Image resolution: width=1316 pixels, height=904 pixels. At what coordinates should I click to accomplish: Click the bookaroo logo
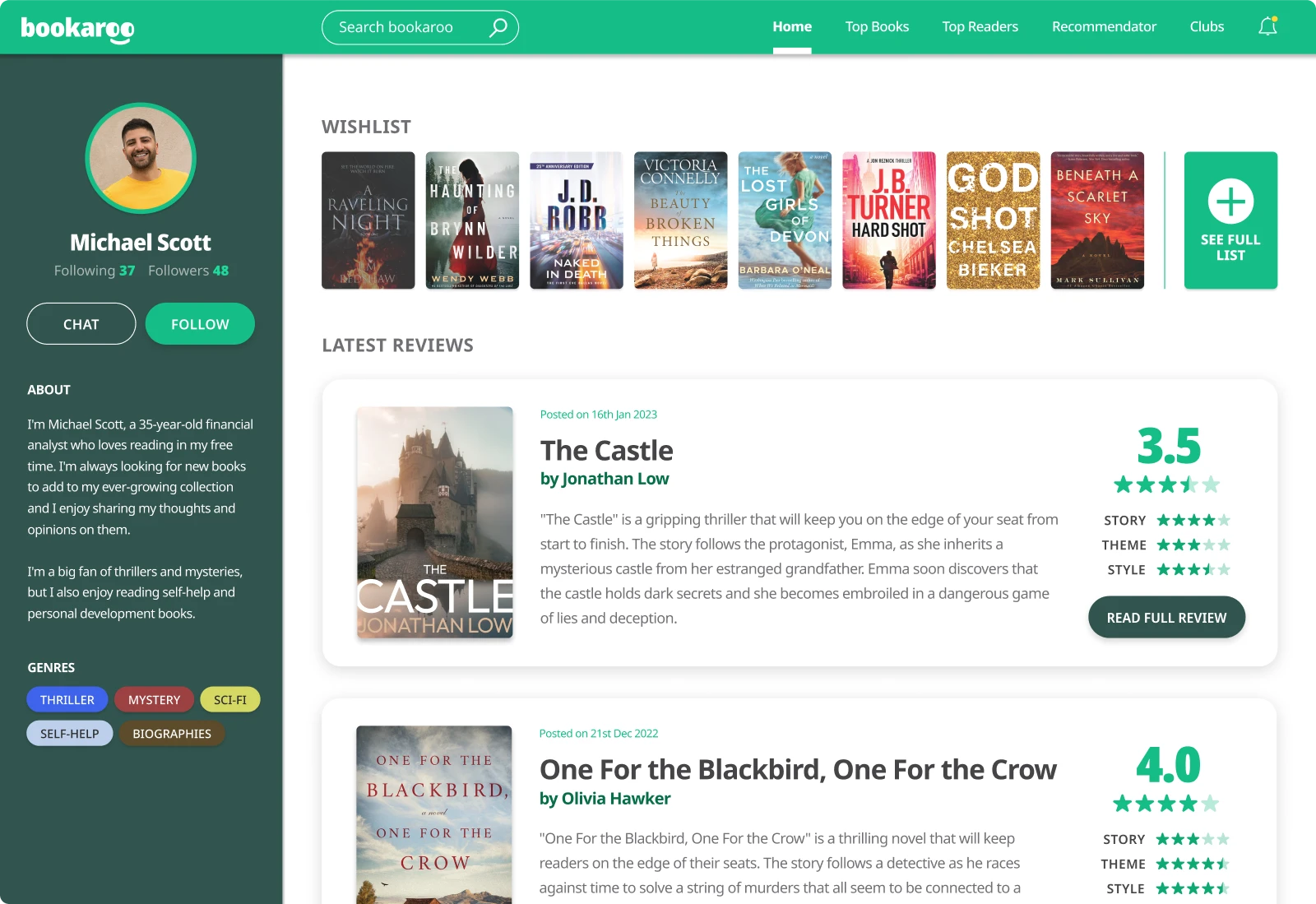pyautogui.click(x=76, y=26)
